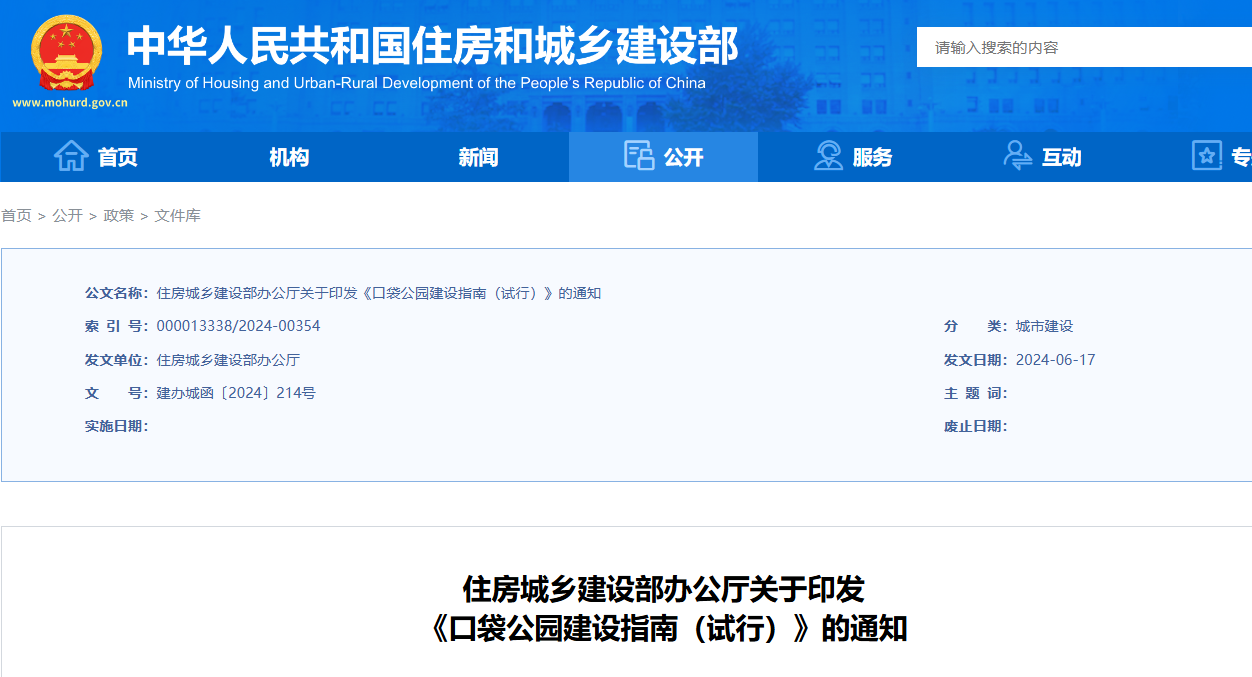
Task: Click the 主题词 label
Action: pyautogui.click(x=976, y=393)
